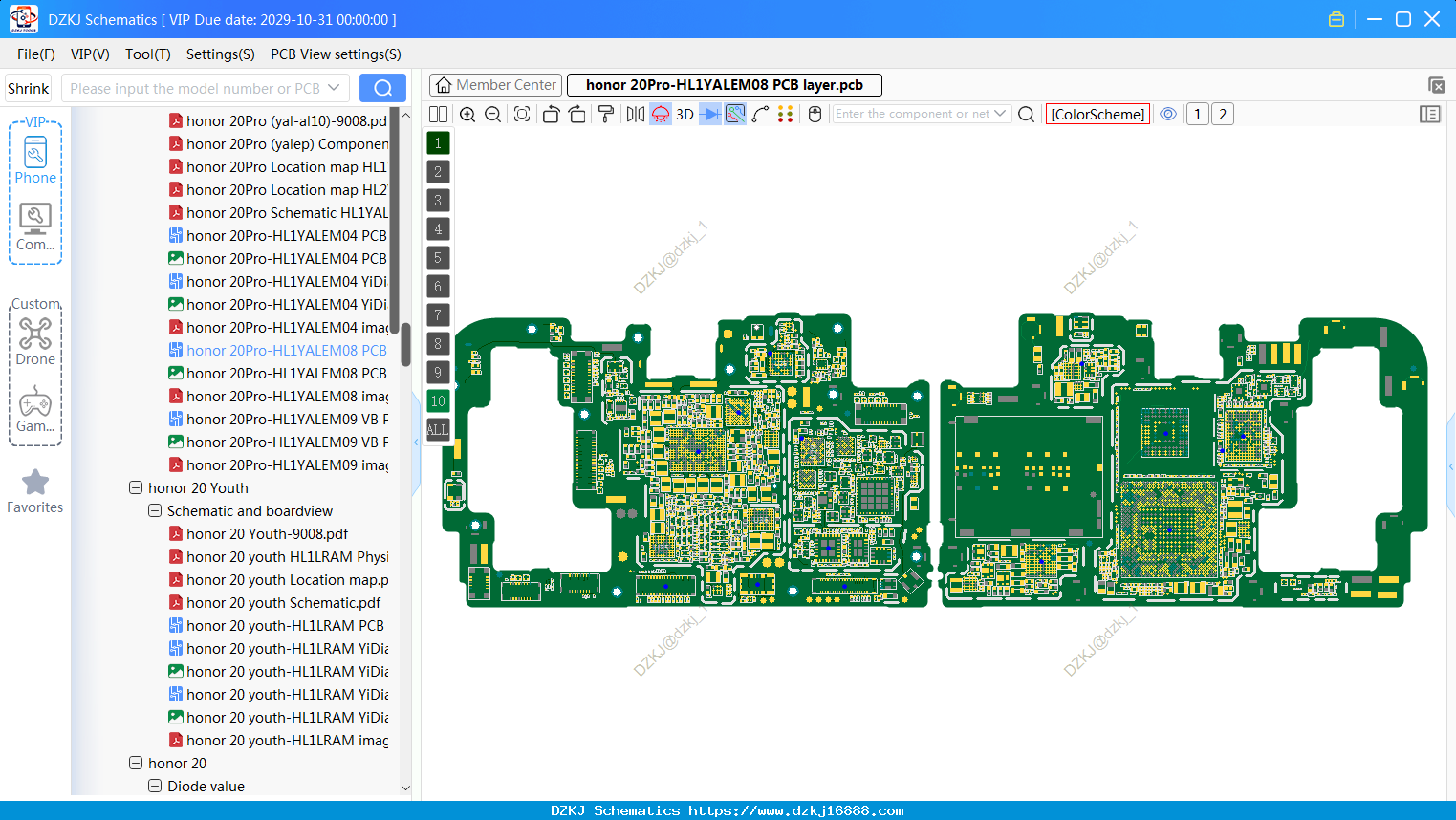This screenshot has height=820, width=1456.
Task: Select view button 1 beside eye icon
Action: point(1198,114)
